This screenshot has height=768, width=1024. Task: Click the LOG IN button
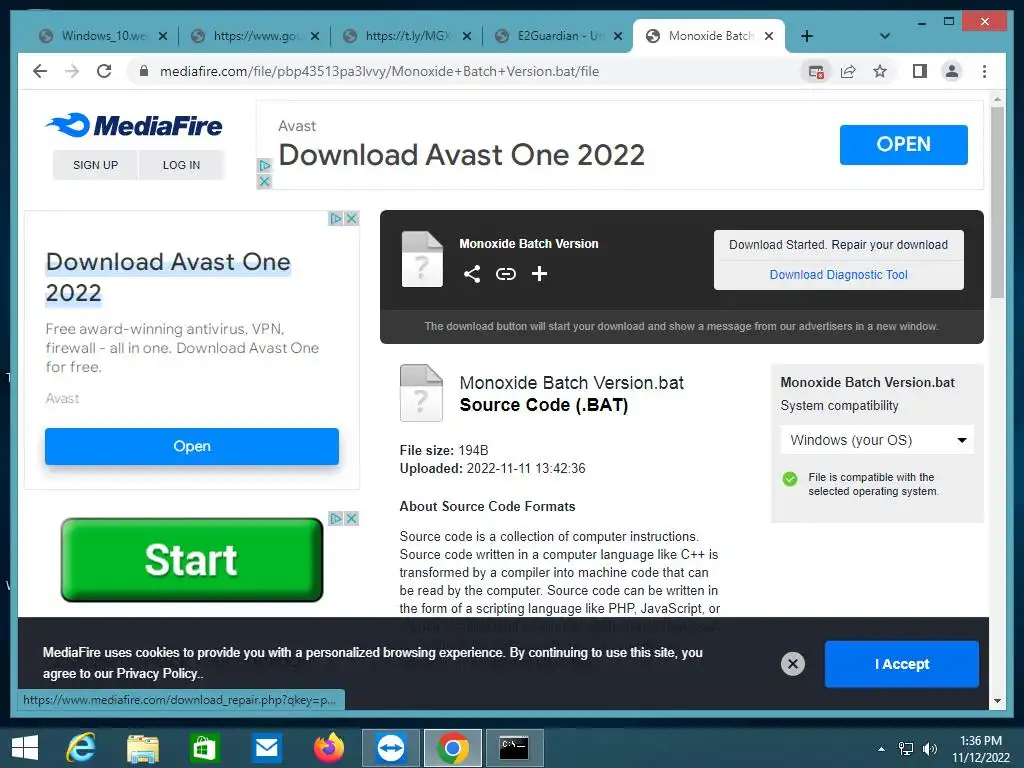pos(182,165)
